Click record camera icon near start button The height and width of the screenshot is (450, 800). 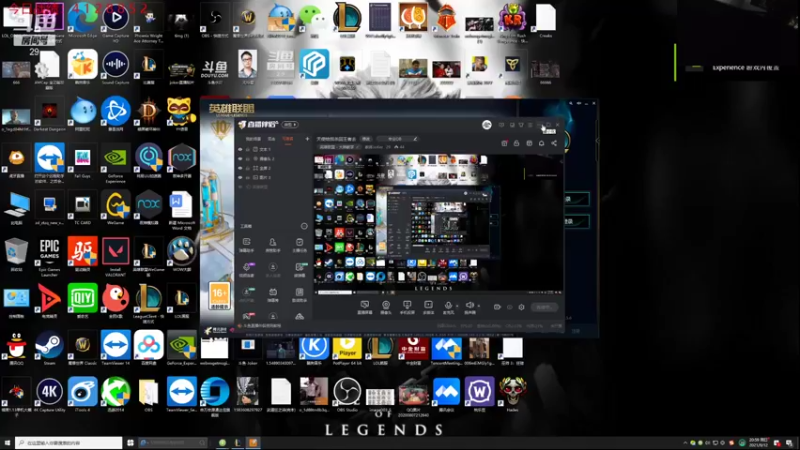coord(497,307)
